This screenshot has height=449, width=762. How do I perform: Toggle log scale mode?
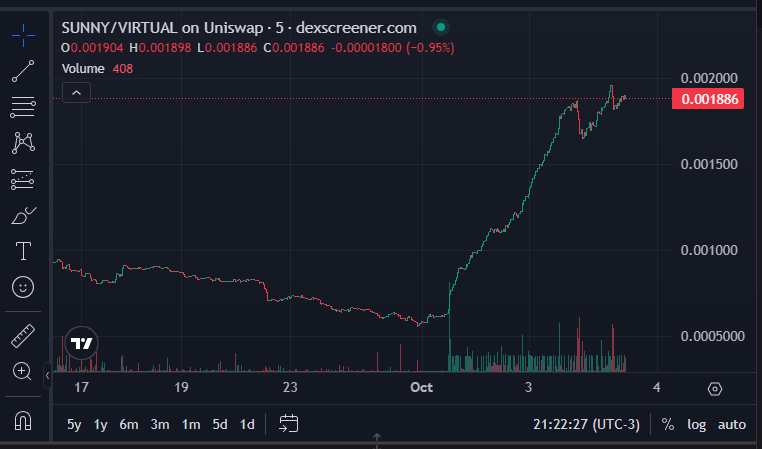point(696,424)
